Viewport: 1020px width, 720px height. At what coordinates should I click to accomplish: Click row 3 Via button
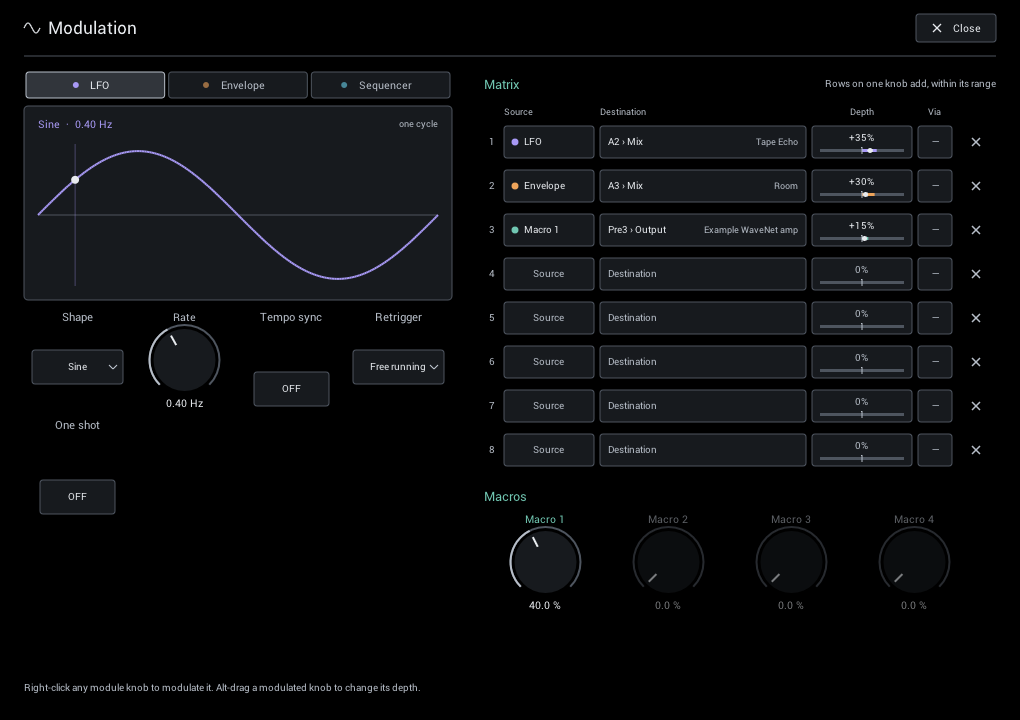[x=935, y=230]
